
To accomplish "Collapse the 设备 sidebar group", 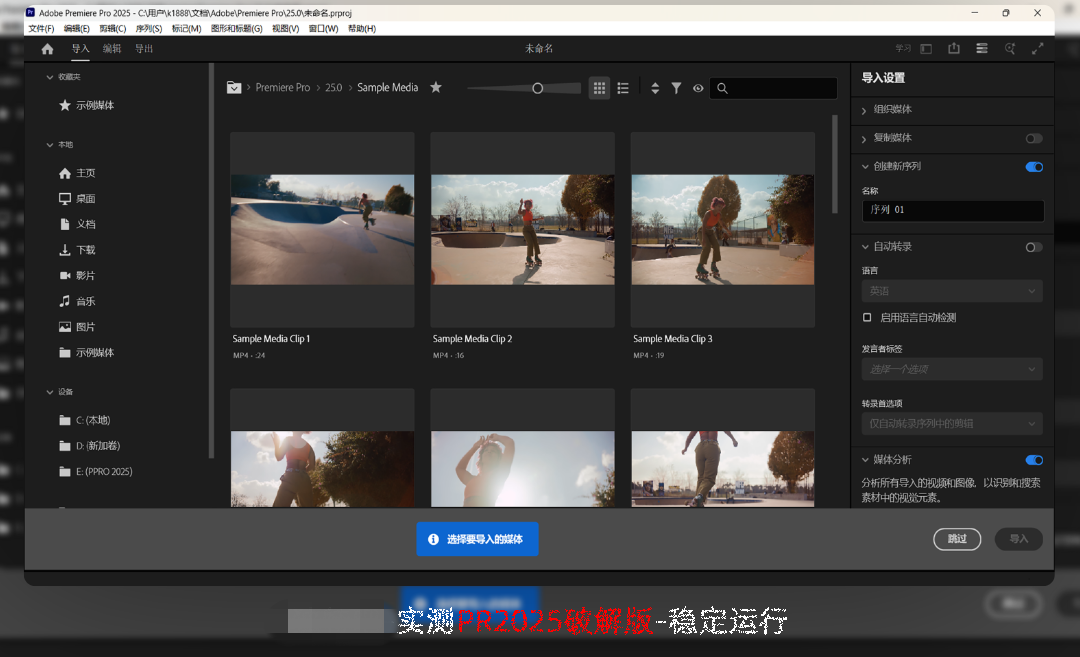I will 50,392.
